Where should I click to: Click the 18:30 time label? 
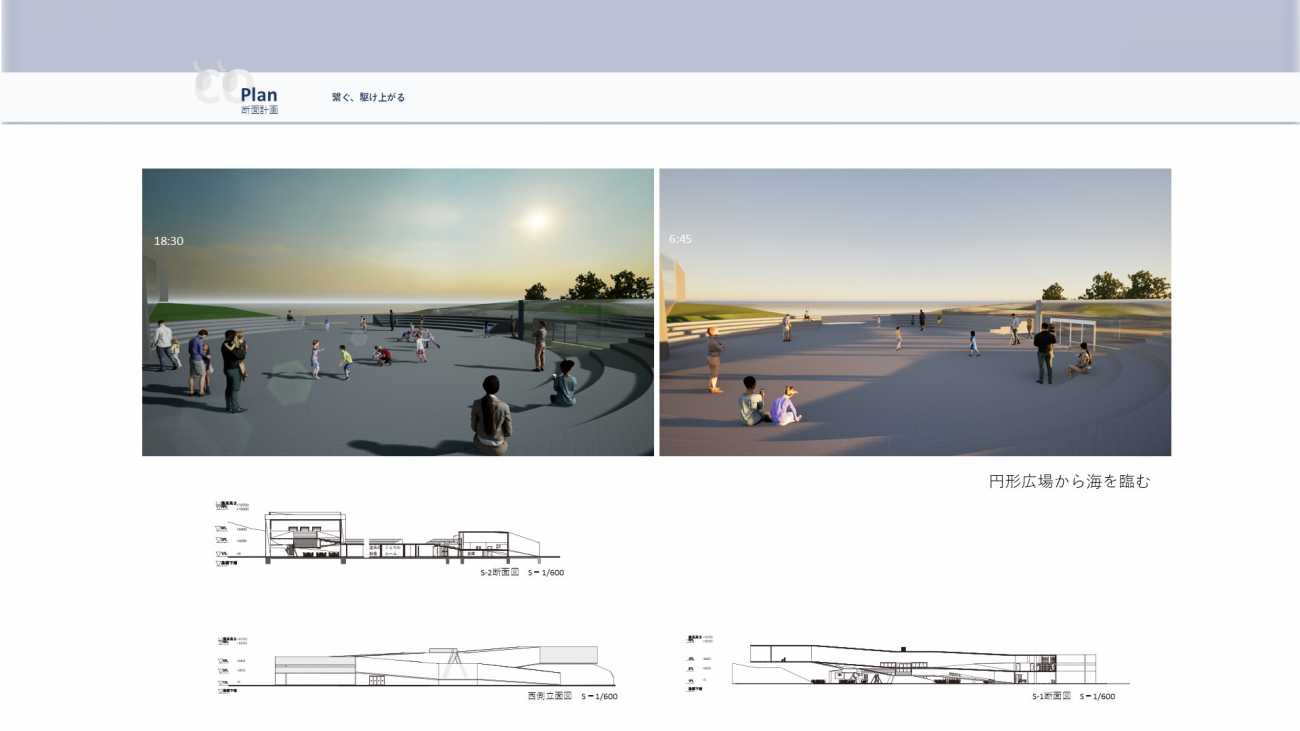click(168, 241)
